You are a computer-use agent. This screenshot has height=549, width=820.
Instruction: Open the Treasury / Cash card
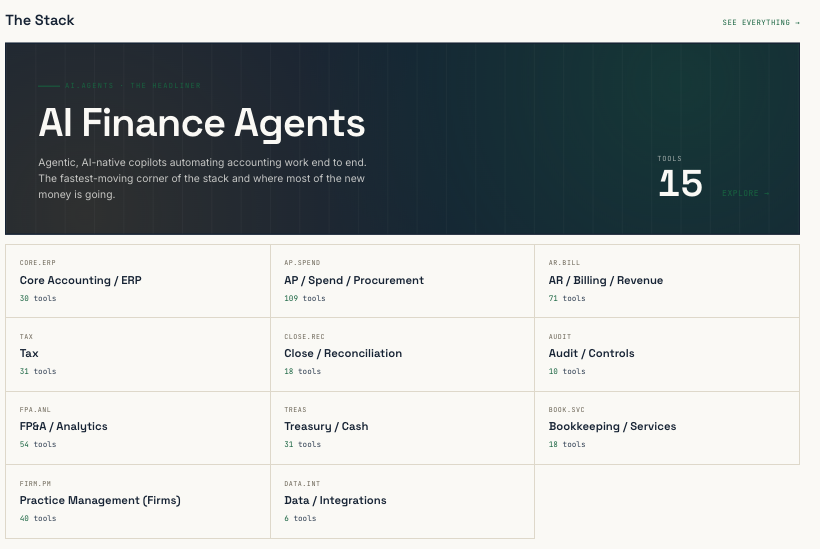pyautogui.click(x=402, y=428)
